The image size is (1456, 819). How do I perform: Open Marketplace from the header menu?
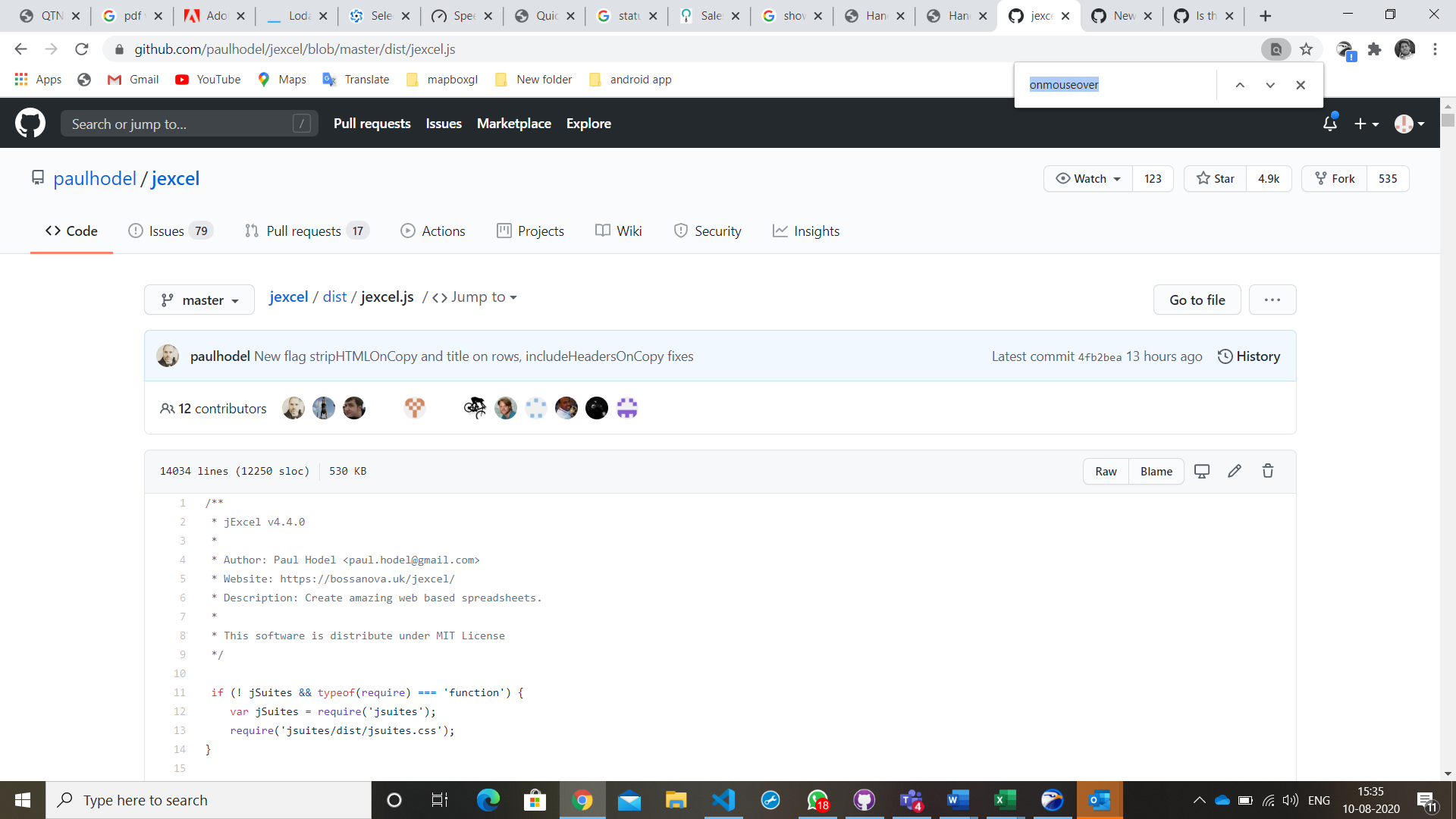point(514,123)
